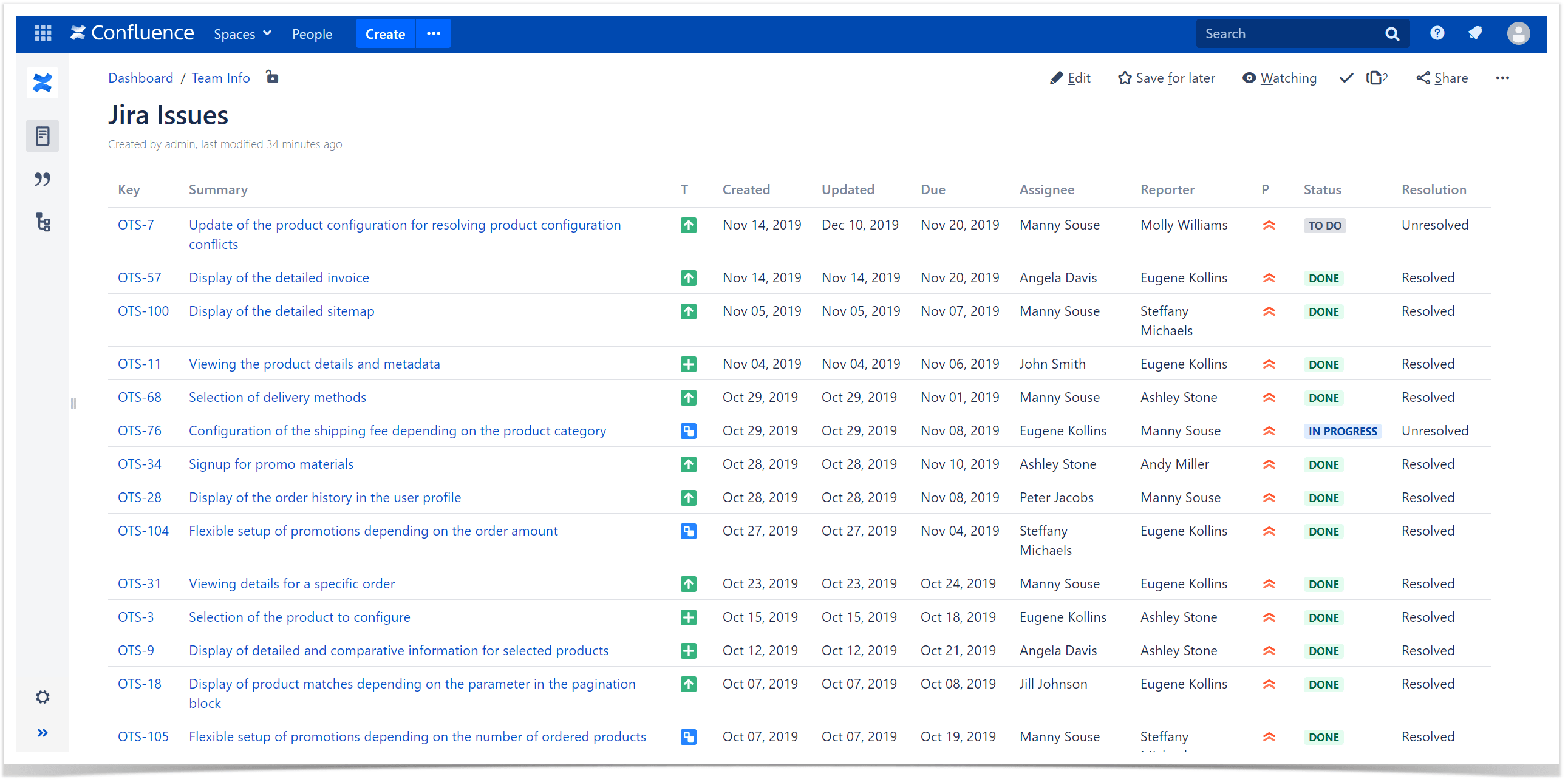Click the checkmark tasks icon

pyautogui.click(x=1346, y=78)
